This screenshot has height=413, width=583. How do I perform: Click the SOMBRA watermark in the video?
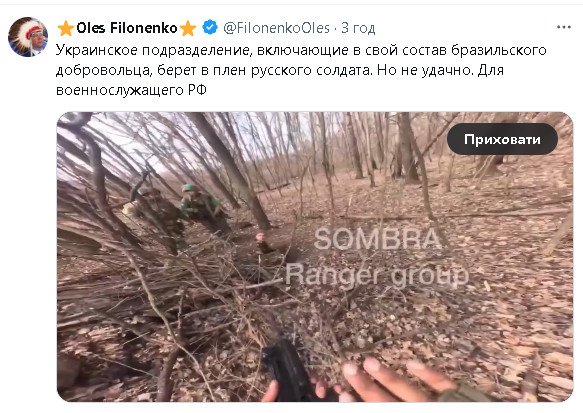(378, 239)
